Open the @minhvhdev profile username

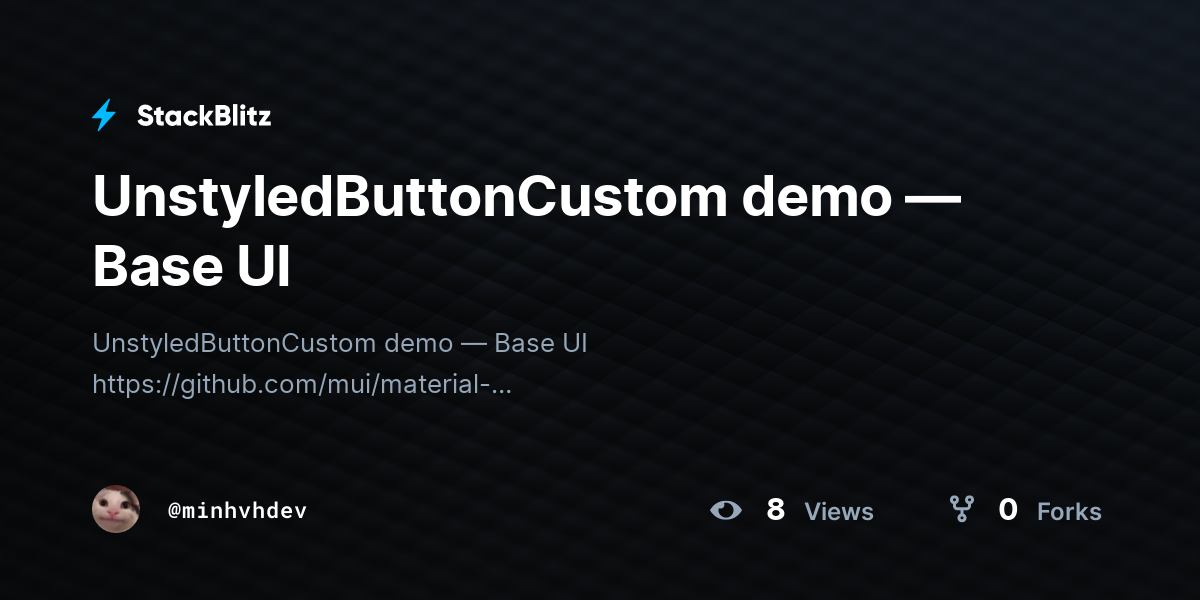[x=237, y=511]
